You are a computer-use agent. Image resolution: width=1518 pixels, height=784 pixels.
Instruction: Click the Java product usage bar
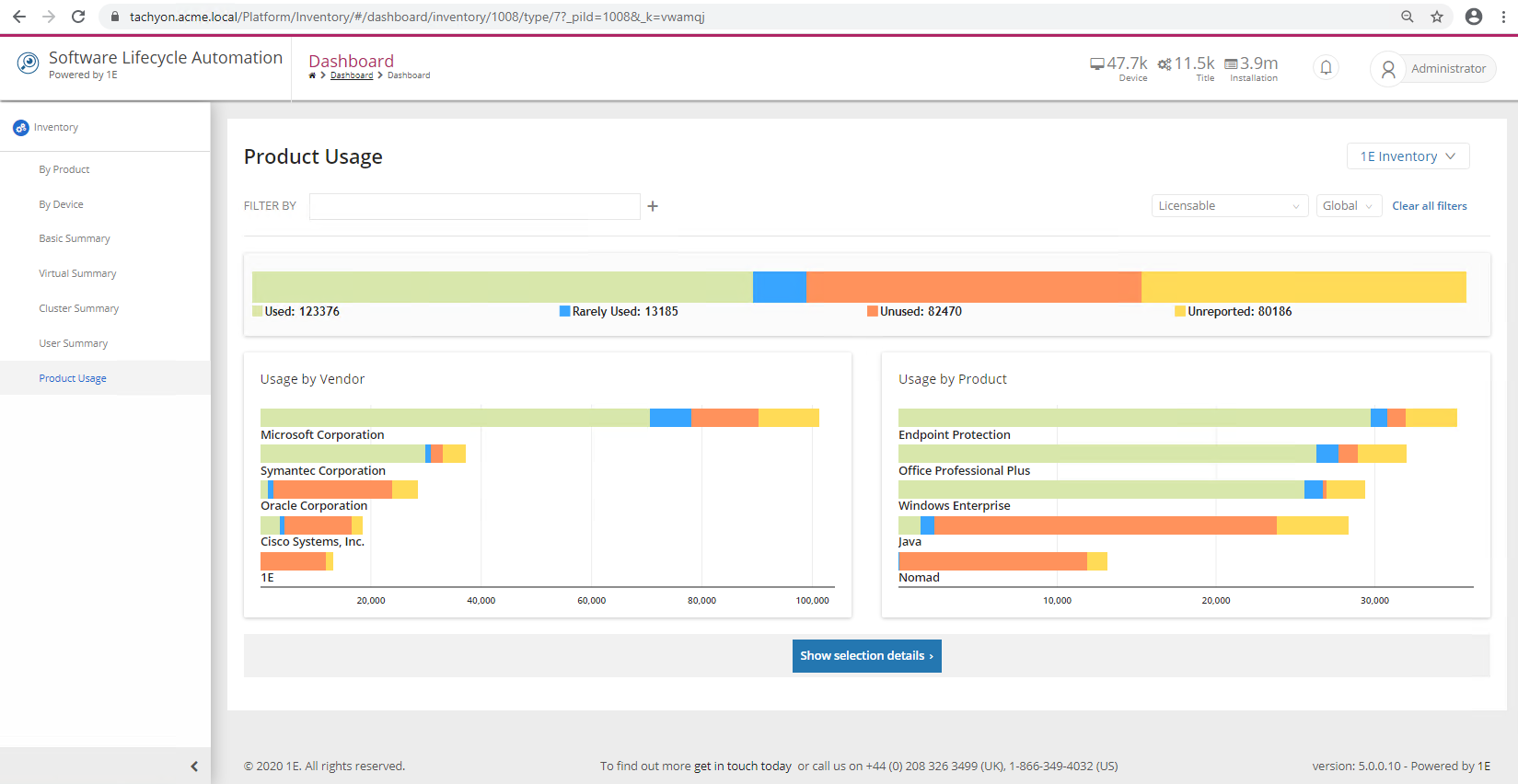pyautogui.click(x=1123, y=525)
